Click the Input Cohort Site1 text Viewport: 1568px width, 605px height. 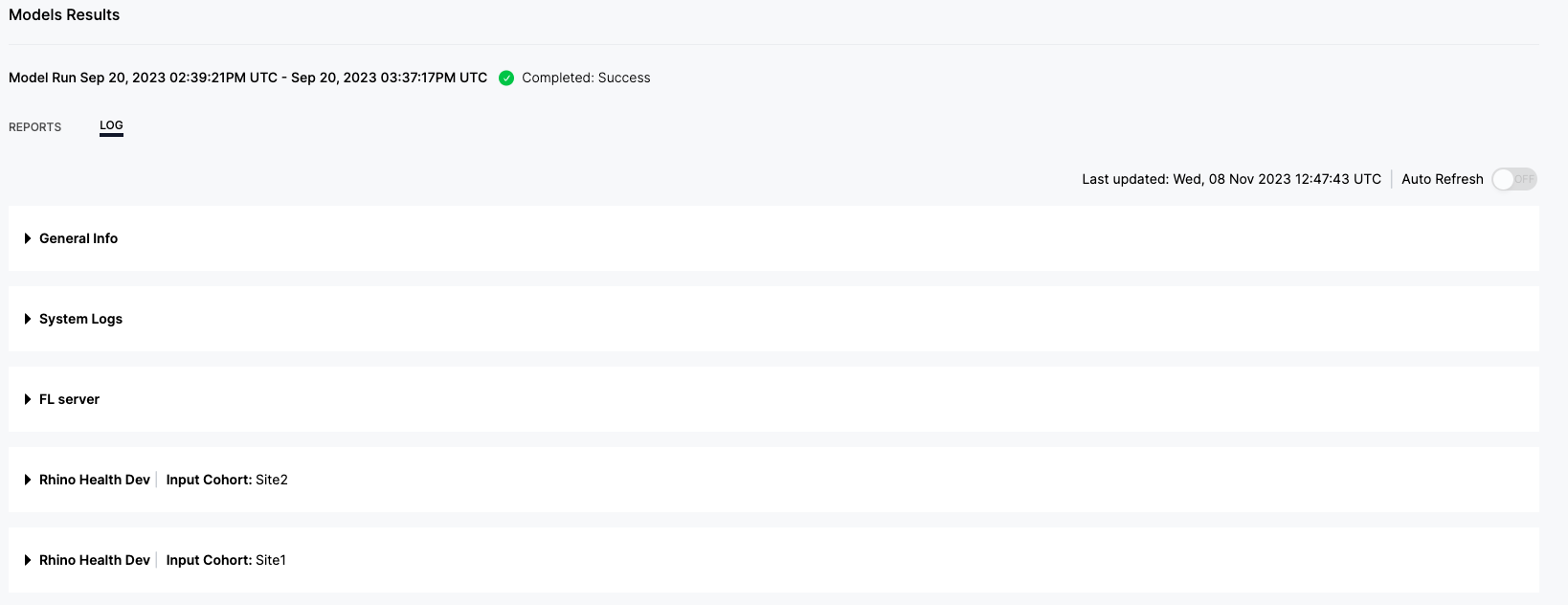(x=226, y=560)
